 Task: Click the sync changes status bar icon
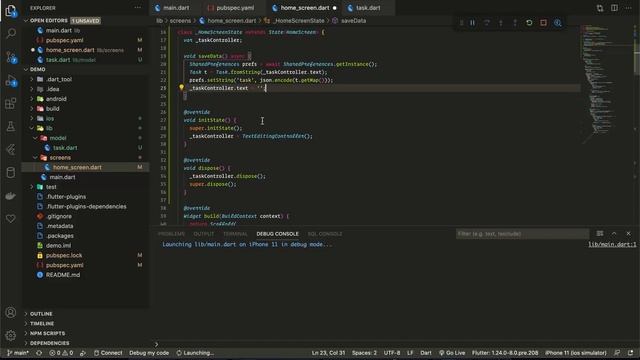pyautogui.click(x=39, y=353)
